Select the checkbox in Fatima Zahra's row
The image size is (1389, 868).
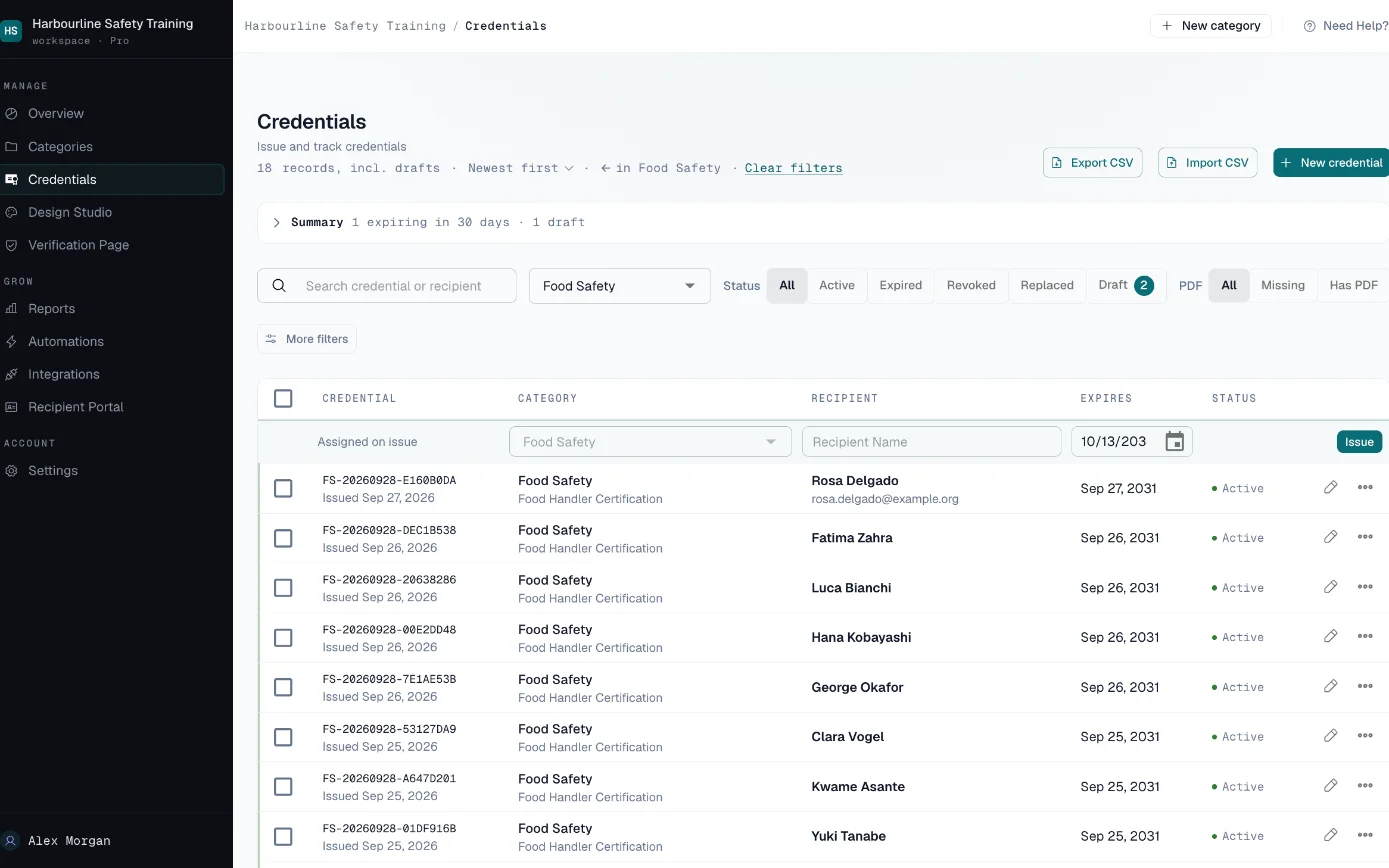[x=283, y=538]
